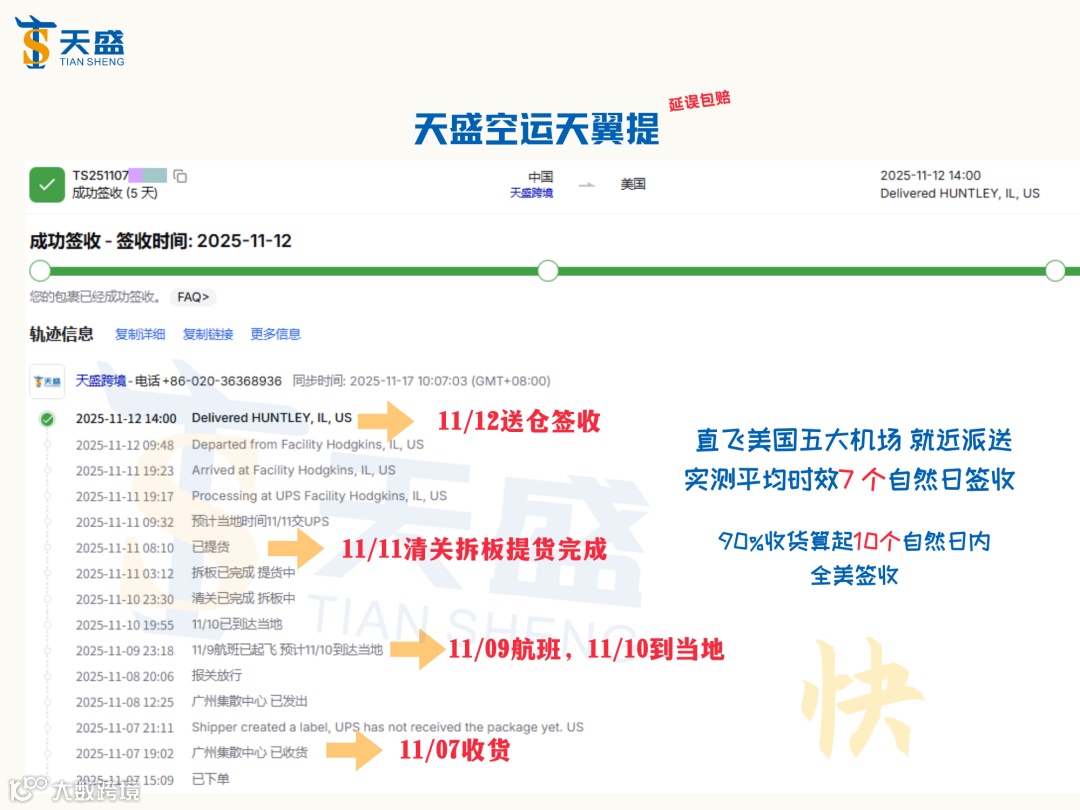Select row 清关已完成 拆板中
Image resolution: width=1080 pixels, height=810 pixels.
(x=185, y=599)
